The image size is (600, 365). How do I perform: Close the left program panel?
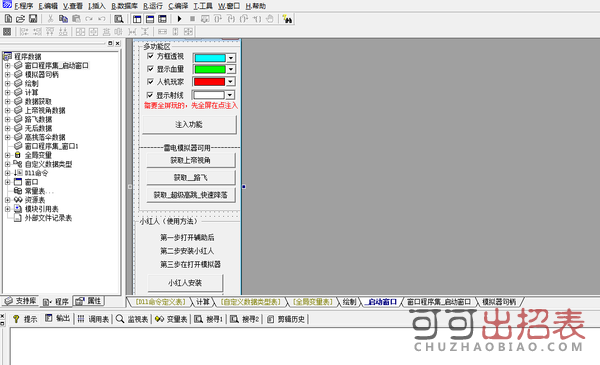click(117, 43)
